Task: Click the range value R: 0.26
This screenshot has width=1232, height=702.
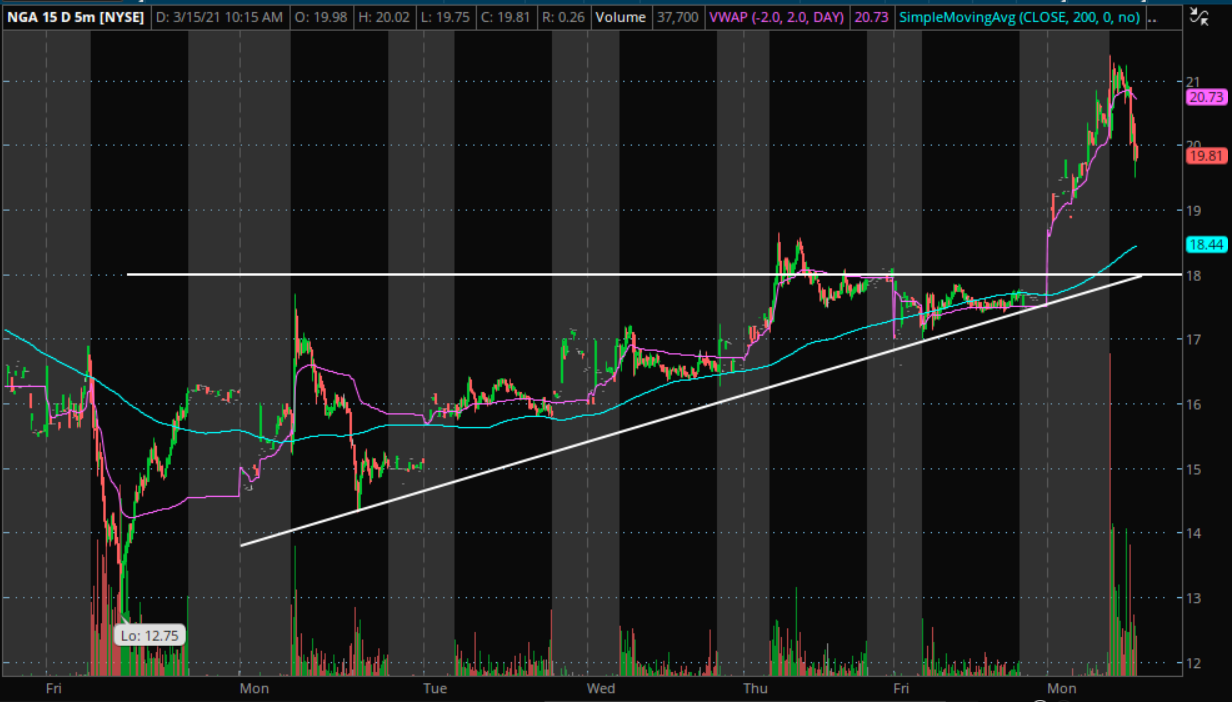Action: tap(563, 18)
